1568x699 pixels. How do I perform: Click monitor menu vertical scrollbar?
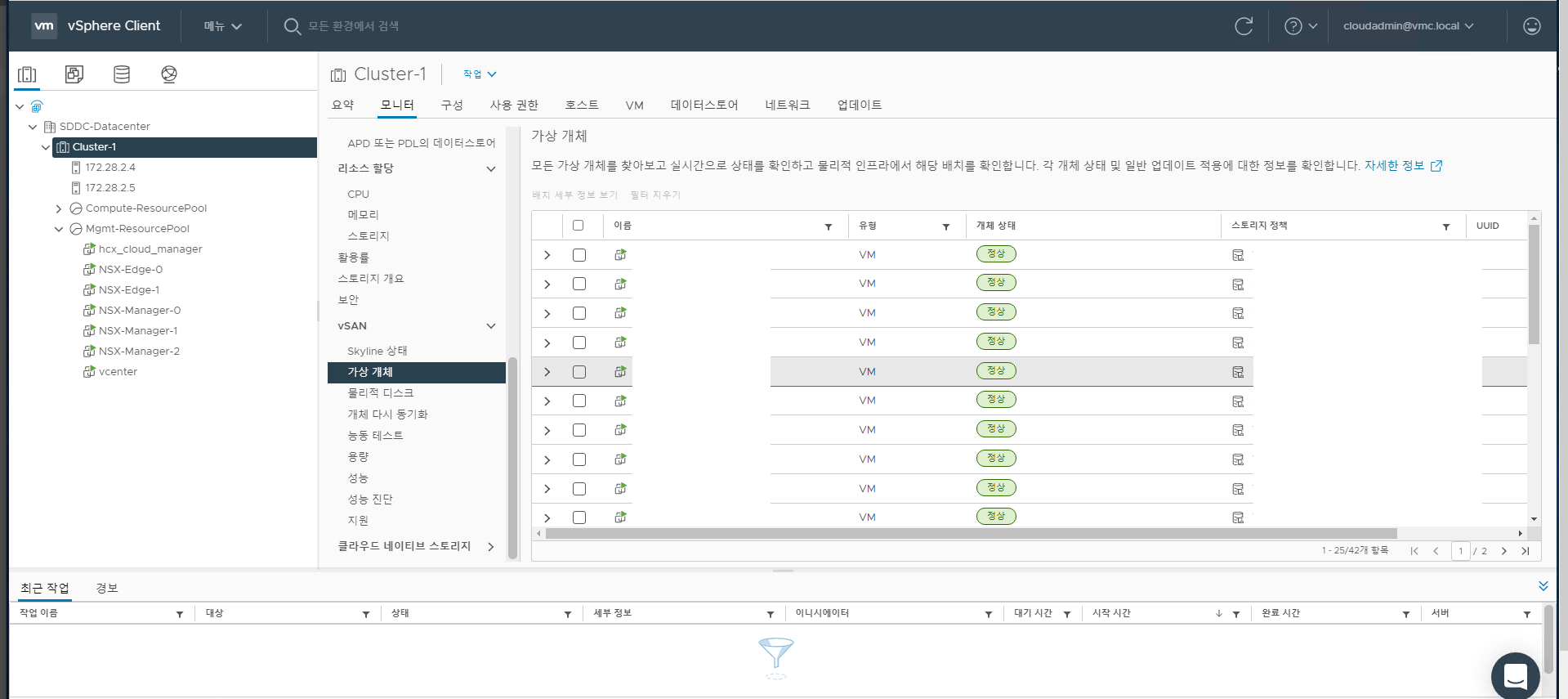pyautogui.click(x=512, y=458)
